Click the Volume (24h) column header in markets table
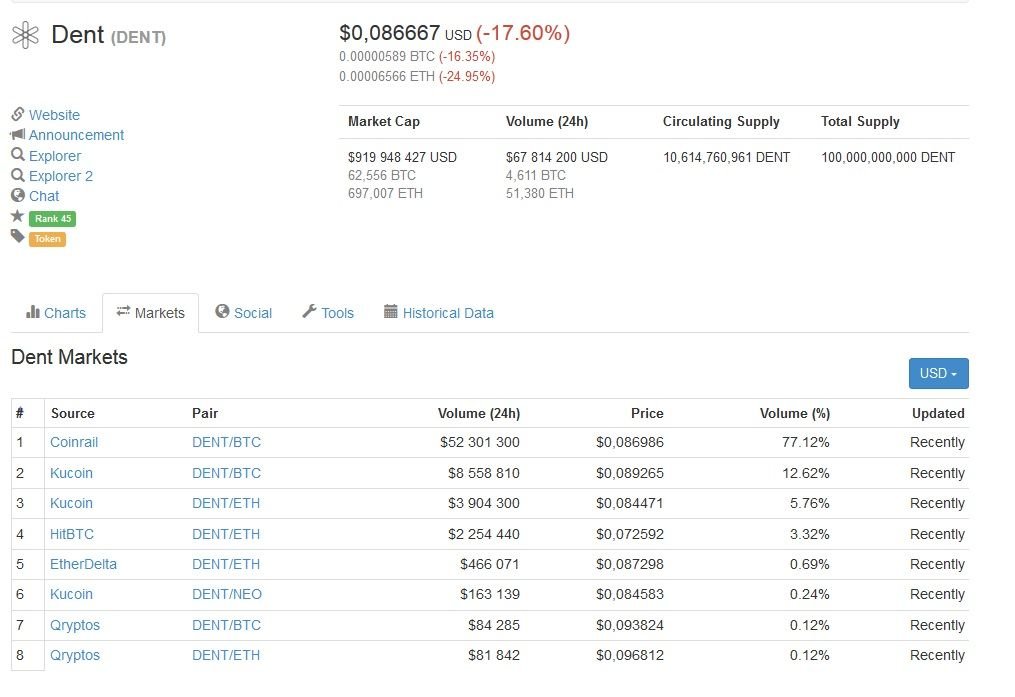Image resolution: width=1015 pixels, height=697 pixels. coord(479,413)
